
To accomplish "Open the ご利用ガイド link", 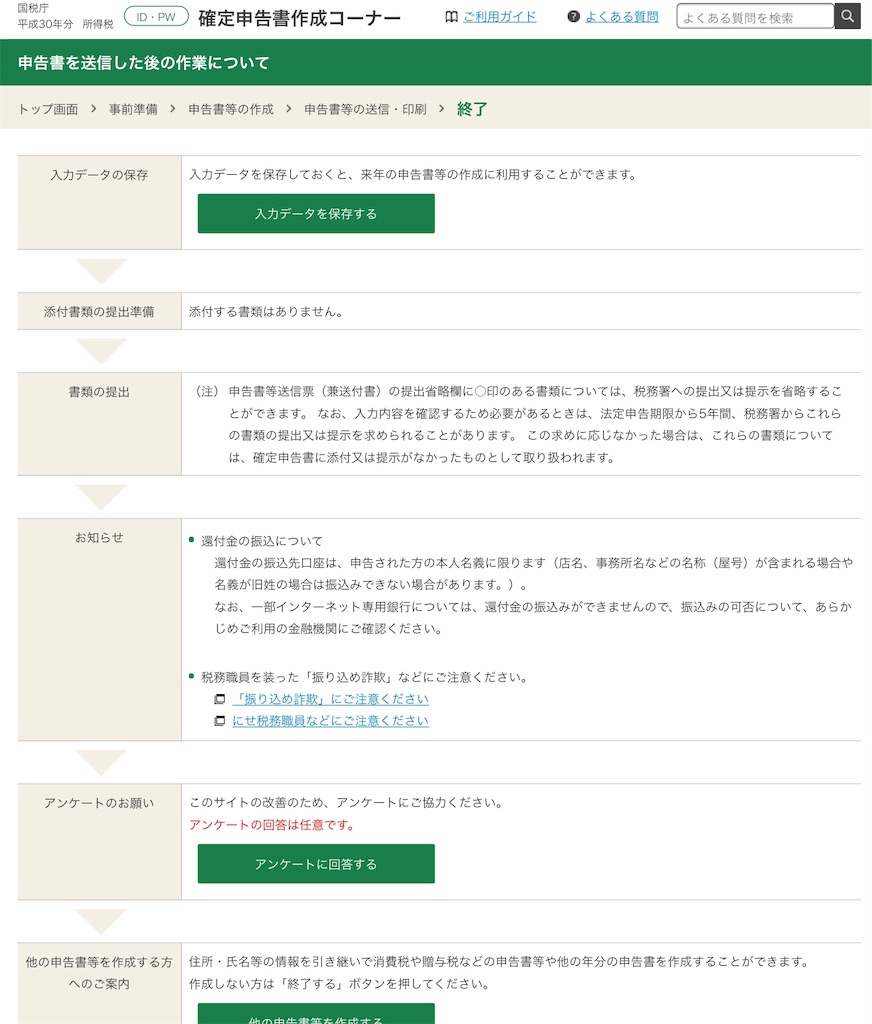I will (x=500, y=16).
